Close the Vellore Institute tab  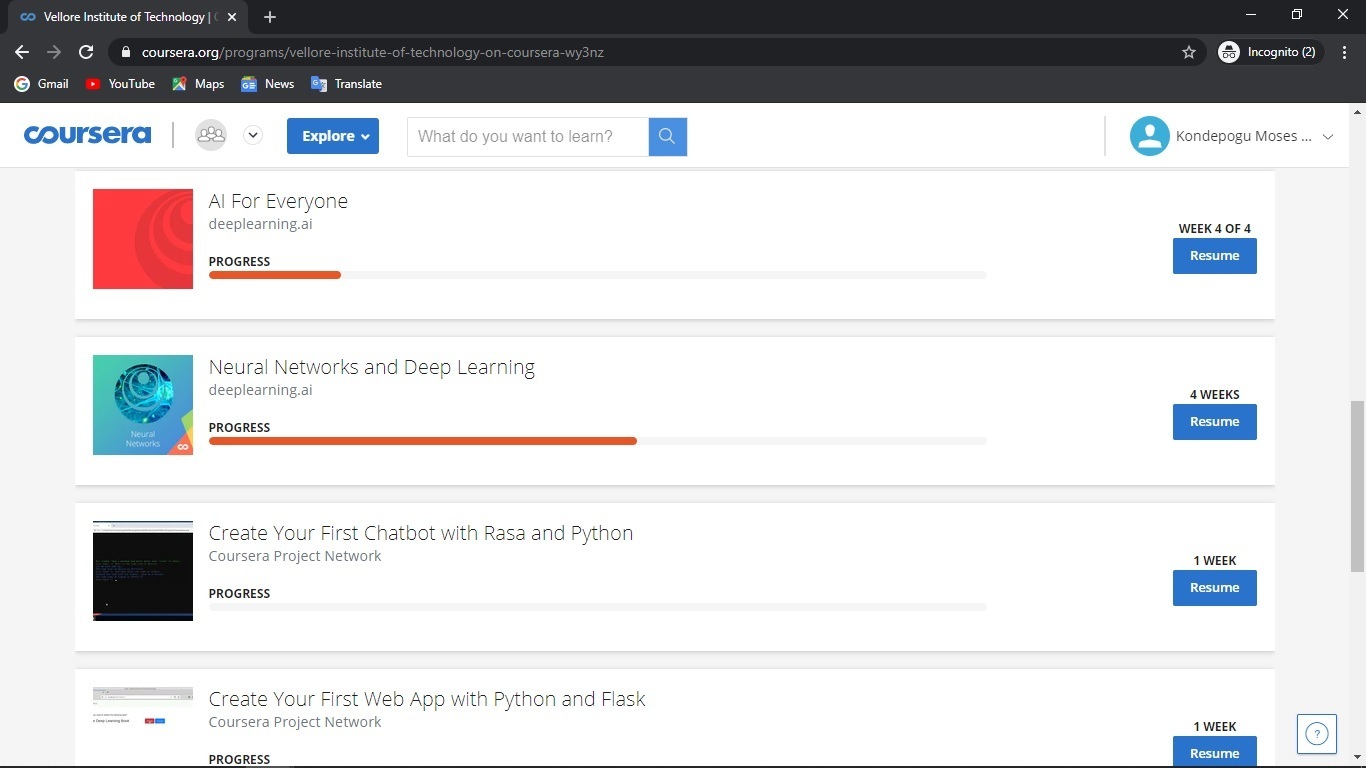tap(232, 17)
